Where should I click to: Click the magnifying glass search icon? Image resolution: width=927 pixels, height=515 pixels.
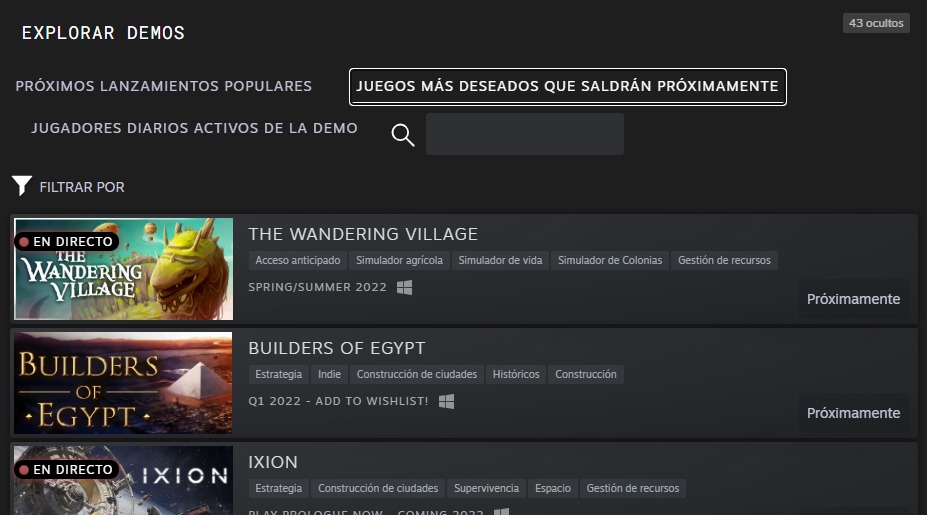[403, 135]
